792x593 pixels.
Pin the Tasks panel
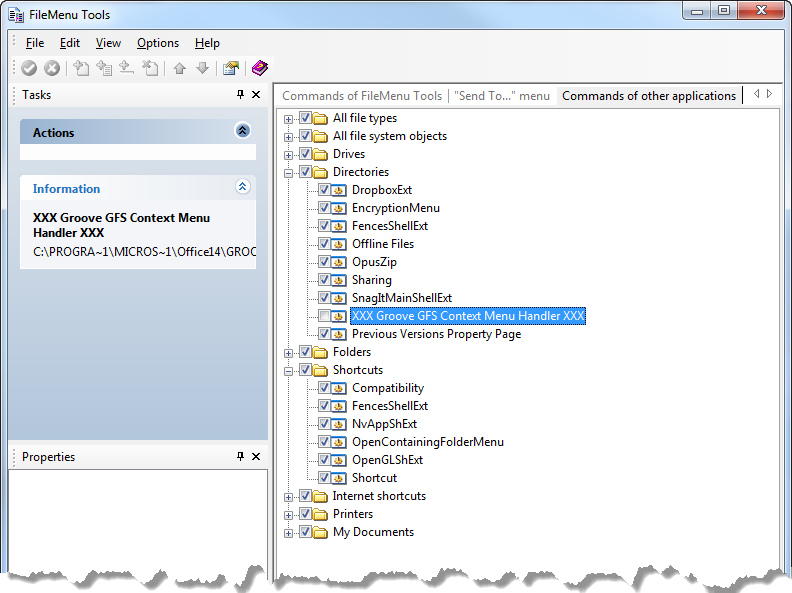[240, 94]
